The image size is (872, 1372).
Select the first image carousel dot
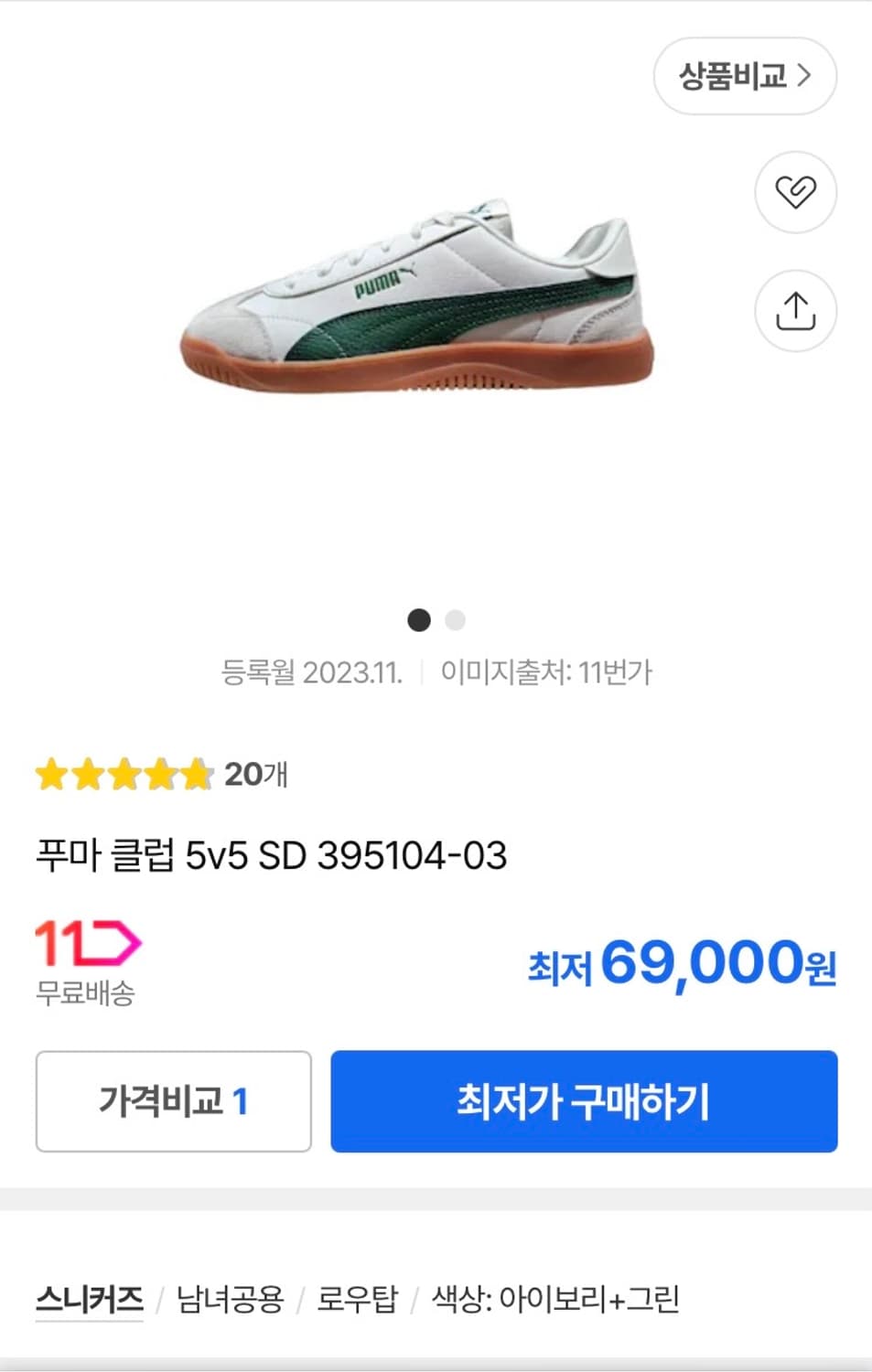418,620
